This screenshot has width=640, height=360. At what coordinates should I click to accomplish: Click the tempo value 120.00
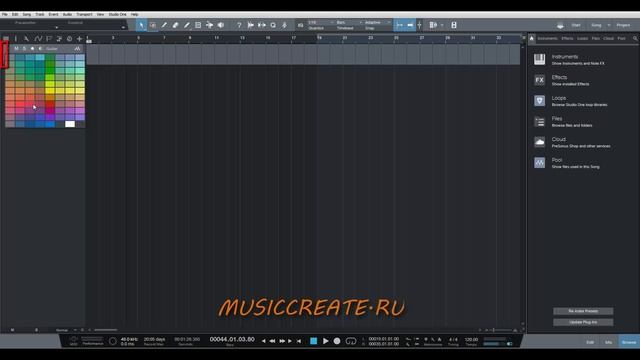471,340
